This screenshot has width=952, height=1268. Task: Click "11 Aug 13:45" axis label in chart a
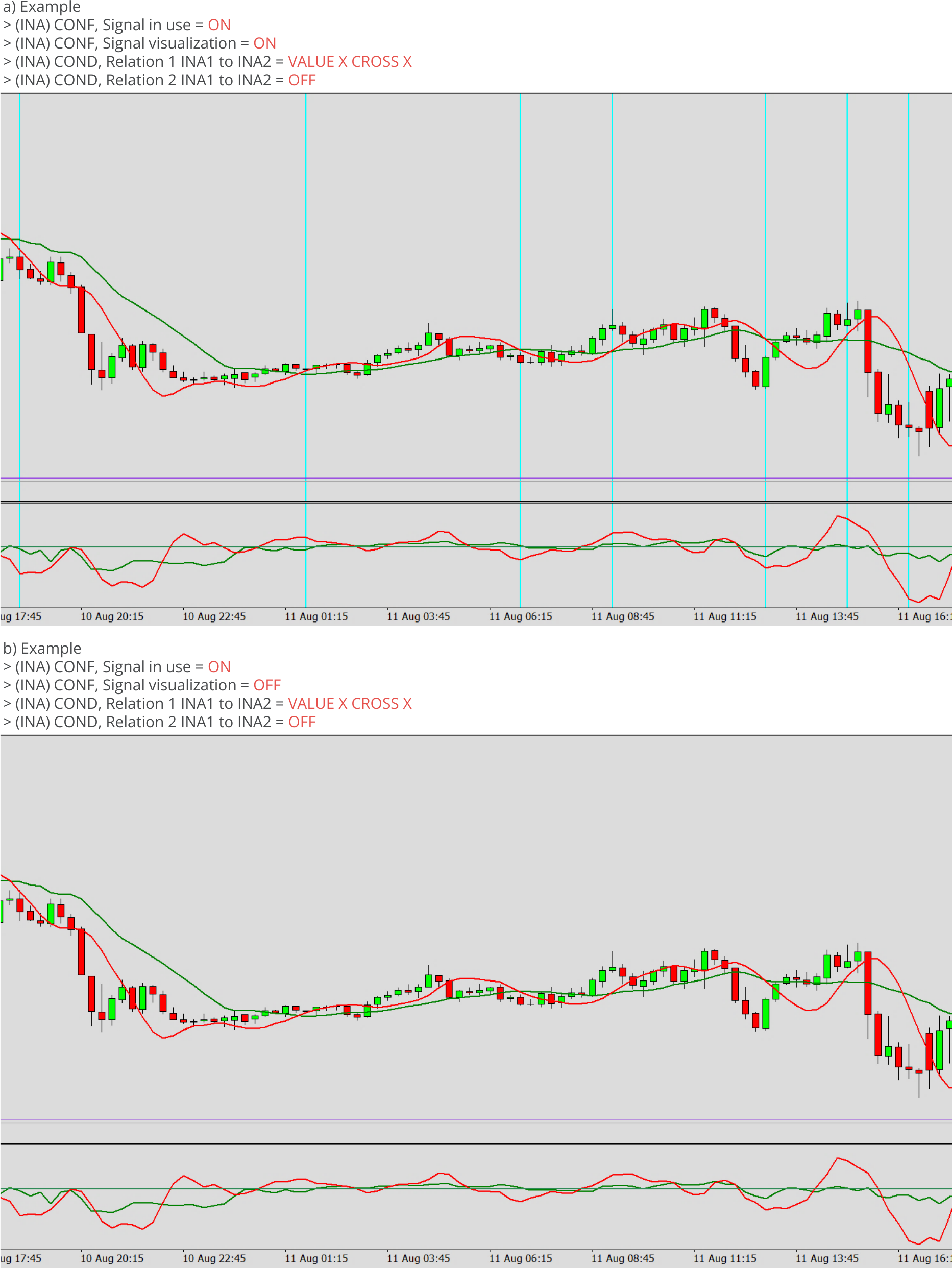pyautogui.click(x=827, y=617)
